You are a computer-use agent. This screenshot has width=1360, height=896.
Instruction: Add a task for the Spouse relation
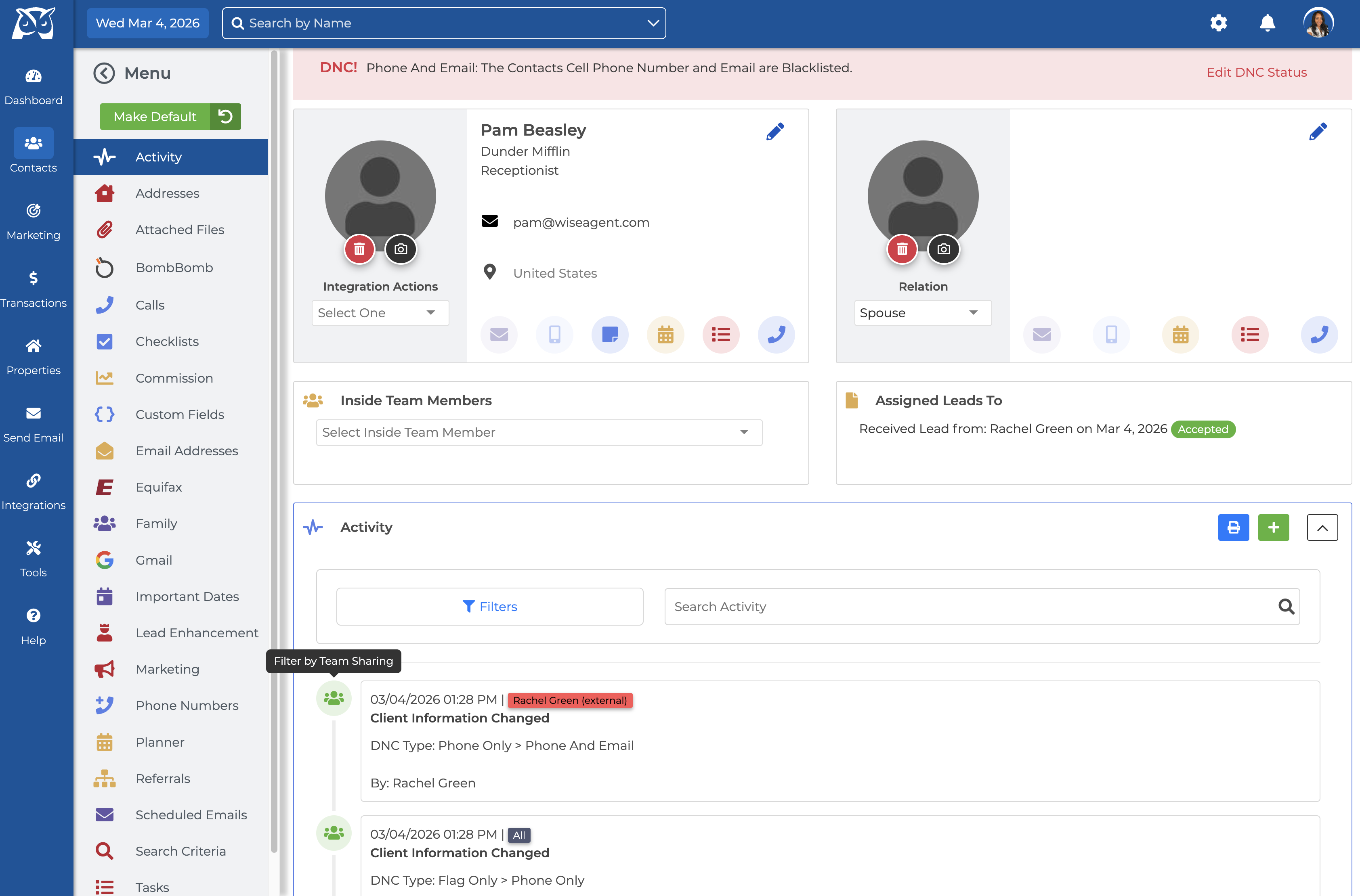click(x=1250, y=334)
